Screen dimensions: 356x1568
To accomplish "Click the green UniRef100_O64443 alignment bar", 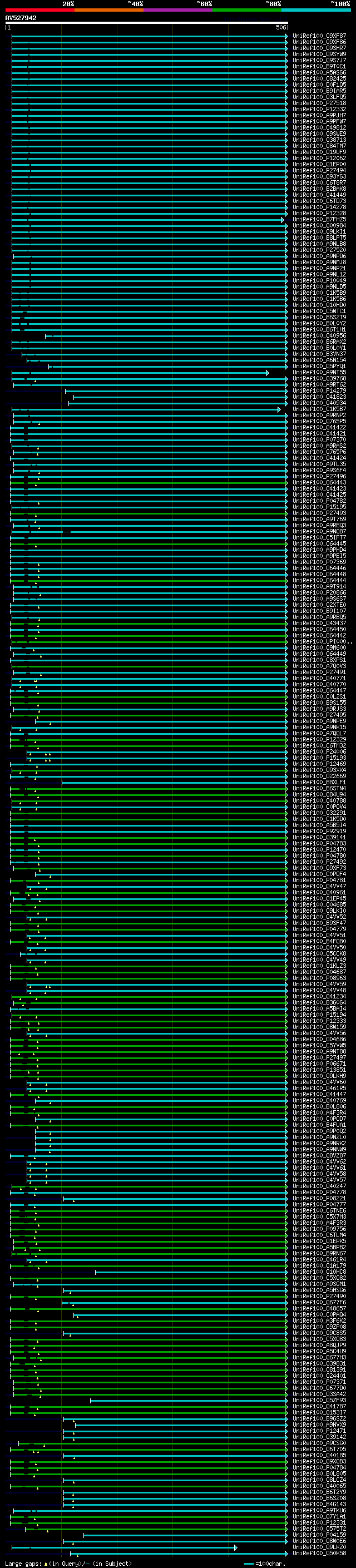I will [152, 483].
